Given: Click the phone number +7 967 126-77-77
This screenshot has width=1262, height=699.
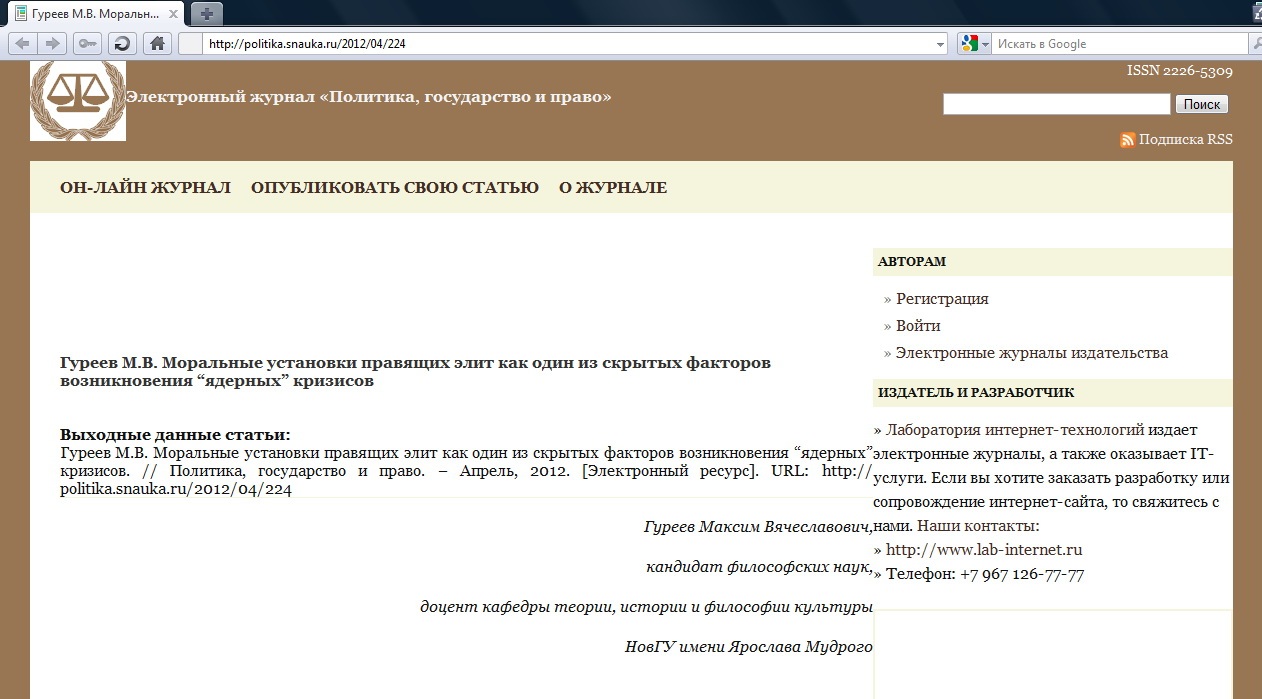Looking at the screenshot, I should click(x=1022, y=575).
